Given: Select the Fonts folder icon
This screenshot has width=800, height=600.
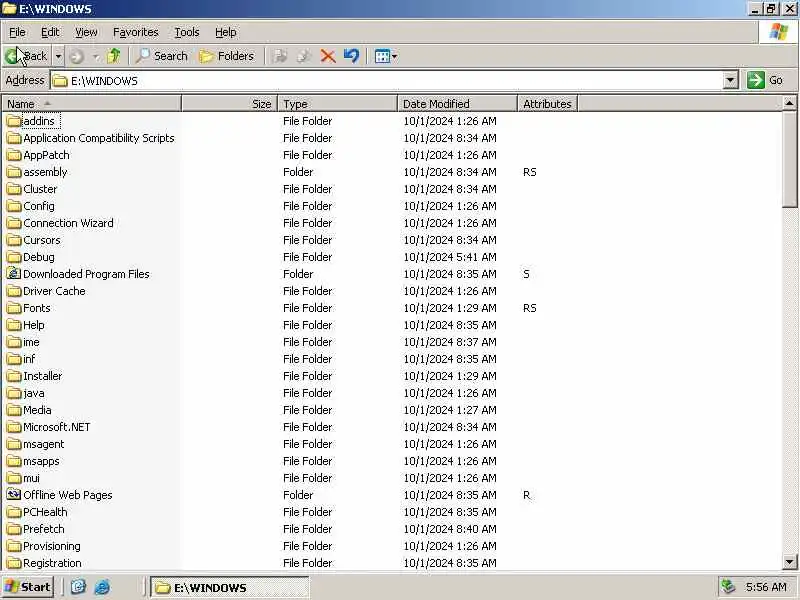Looking at the screenshot, I should 14,308.
